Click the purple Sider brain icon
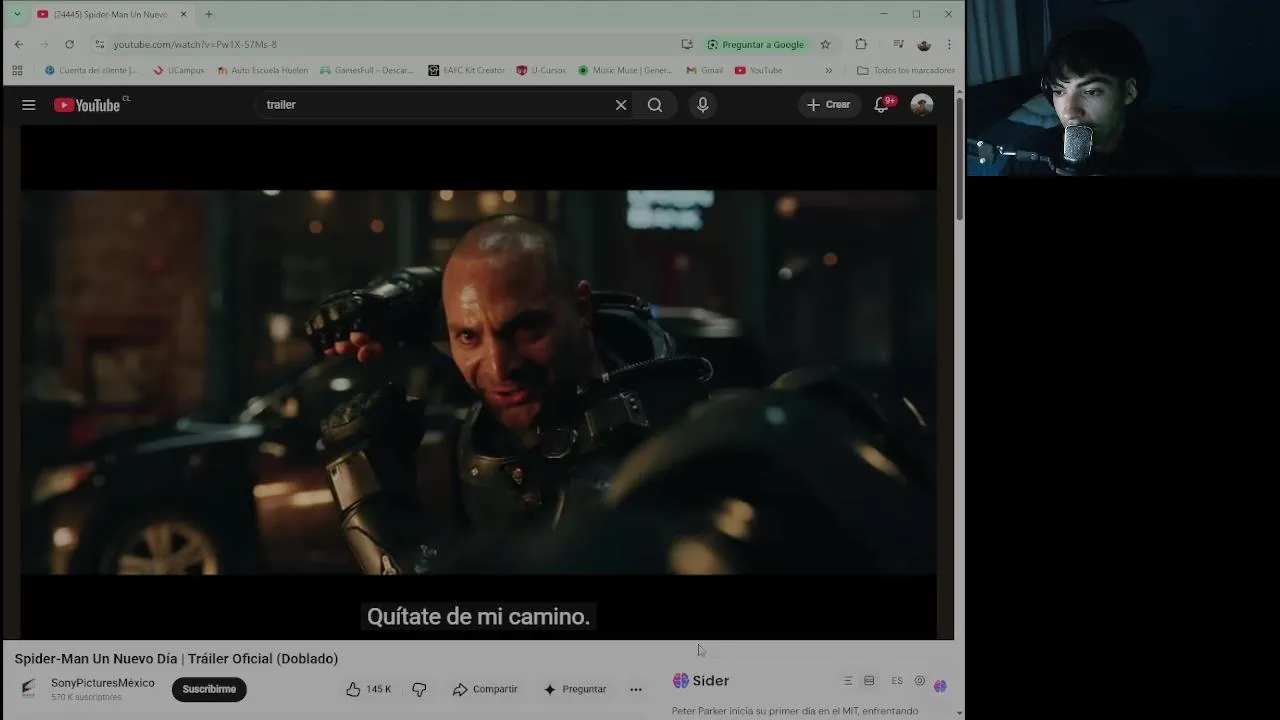The height and width of the screenshot is (720, 1280). (x=940, y=686)
